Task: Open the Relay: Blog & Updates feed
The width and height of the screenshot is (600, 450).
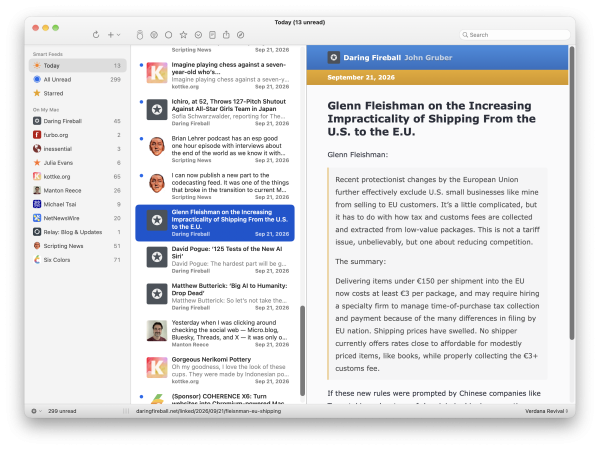Action: [x=78, y=232]
